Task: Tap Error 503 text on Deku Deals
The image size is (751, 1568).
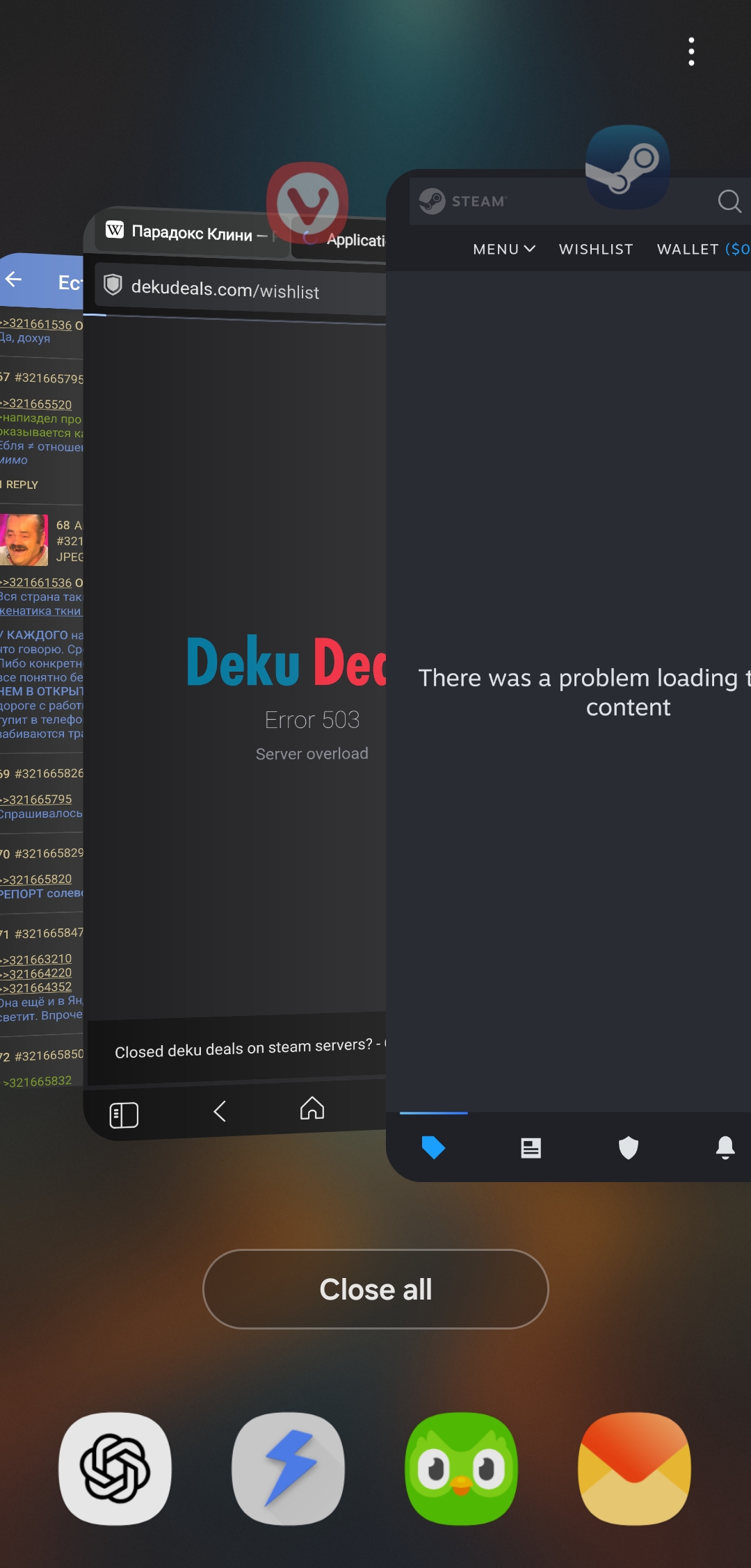Action: tap(312, 720)
